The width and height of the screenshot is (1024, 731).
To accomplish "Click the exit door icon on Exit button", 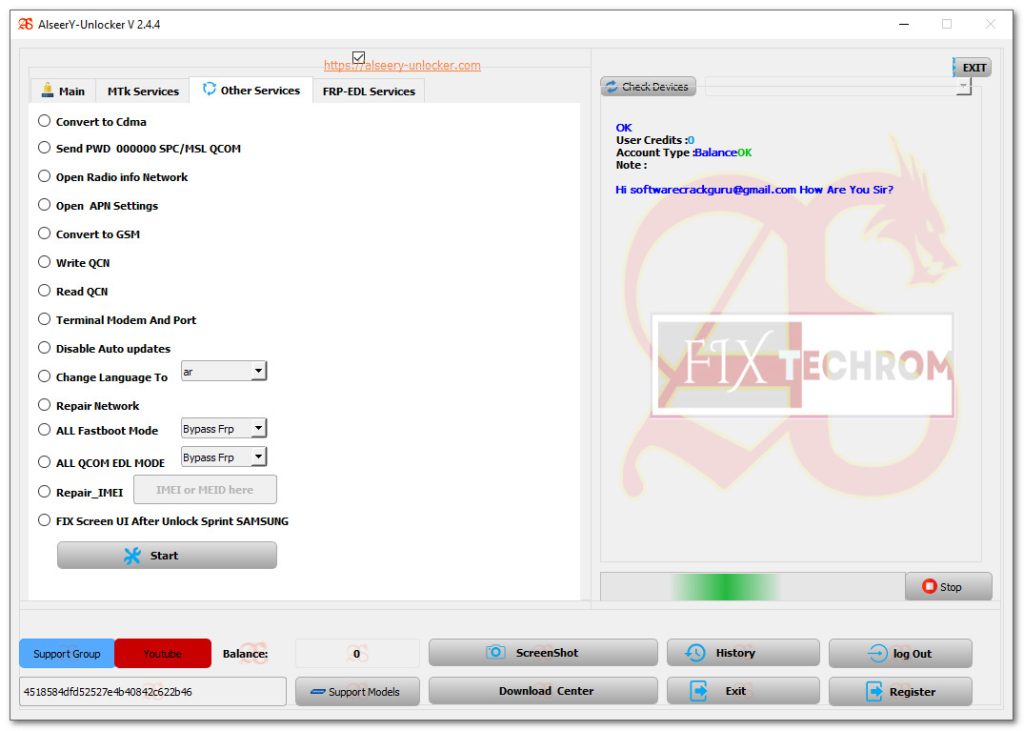I will click(x=699, y=690).
